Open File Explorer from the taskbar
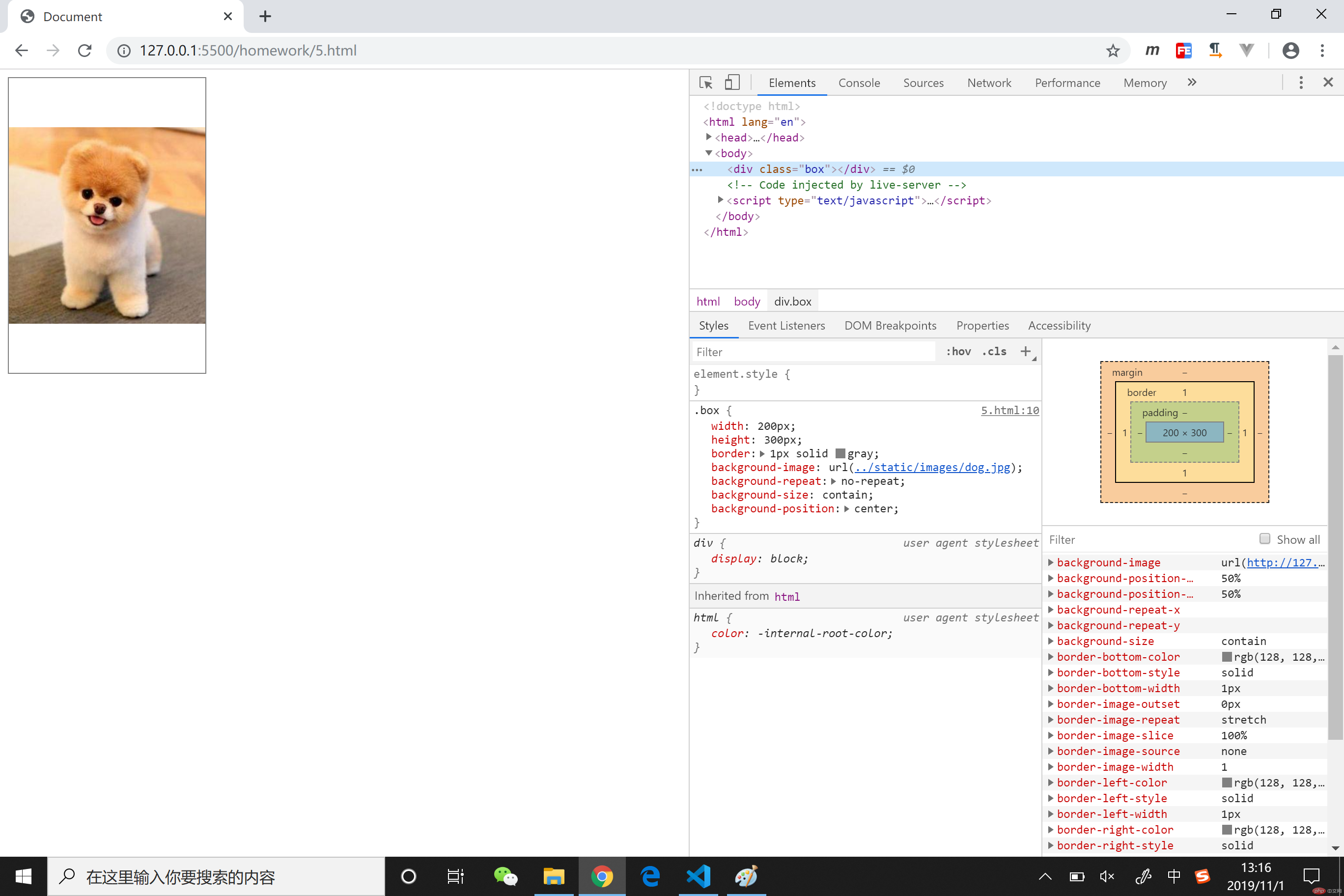1344x896 pixels. tap(554, 876)
